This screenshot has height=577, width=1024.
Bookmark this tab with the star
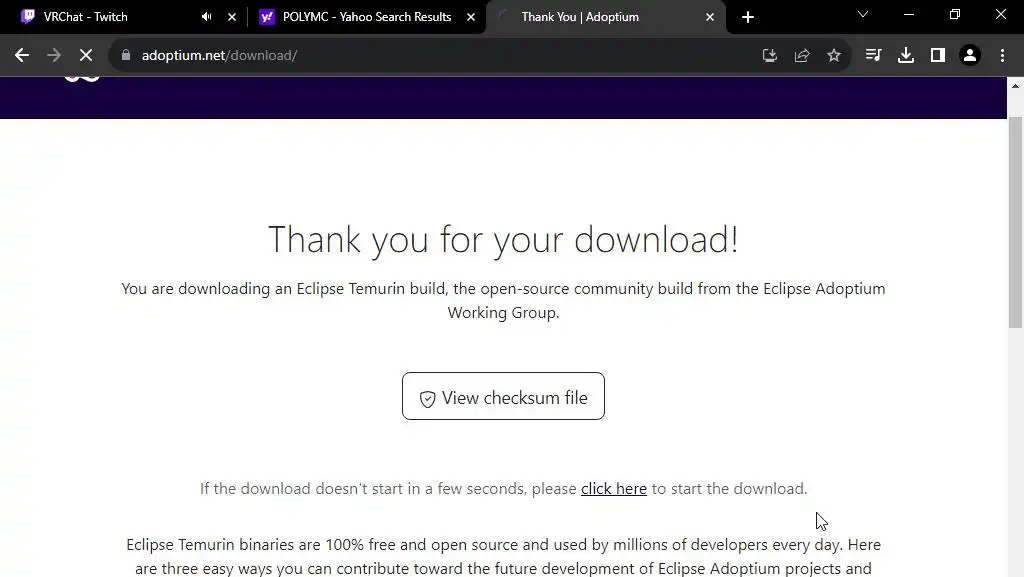pyautogui.click(x=834, y=55)
